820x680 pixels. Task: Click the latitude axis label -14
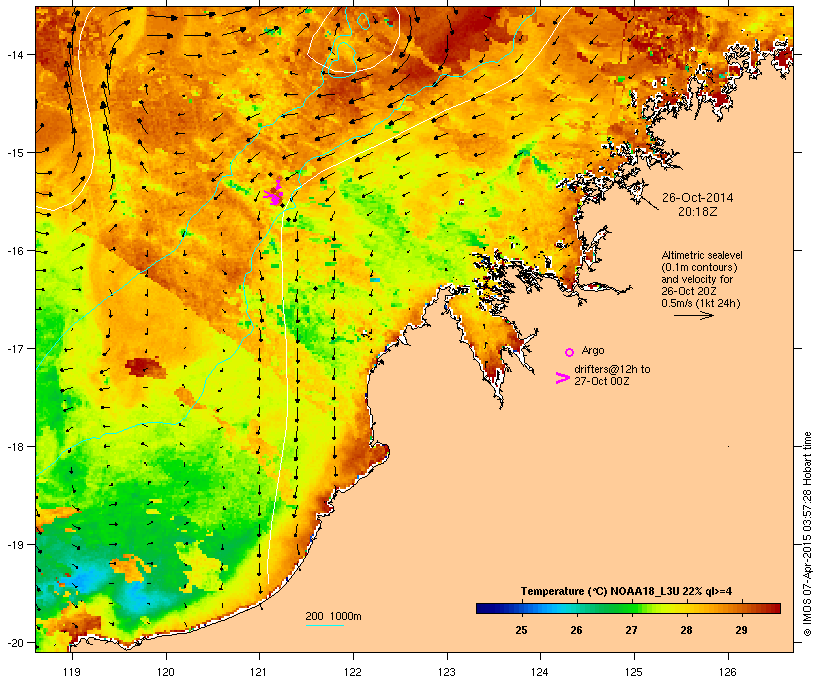(x=14, y=54)
